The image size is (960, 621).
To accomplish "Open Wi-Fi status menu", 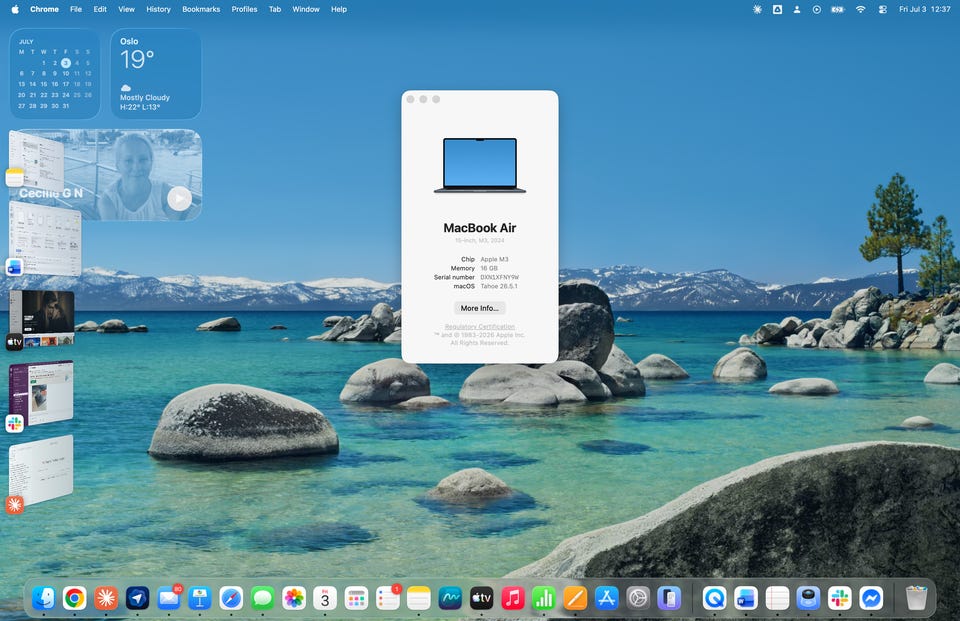I will point(860,9).
